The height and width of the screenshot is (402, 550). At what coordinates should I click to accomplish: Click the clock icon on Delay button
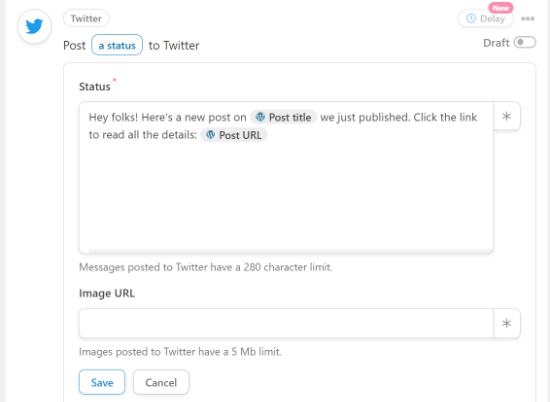[471, 18]
